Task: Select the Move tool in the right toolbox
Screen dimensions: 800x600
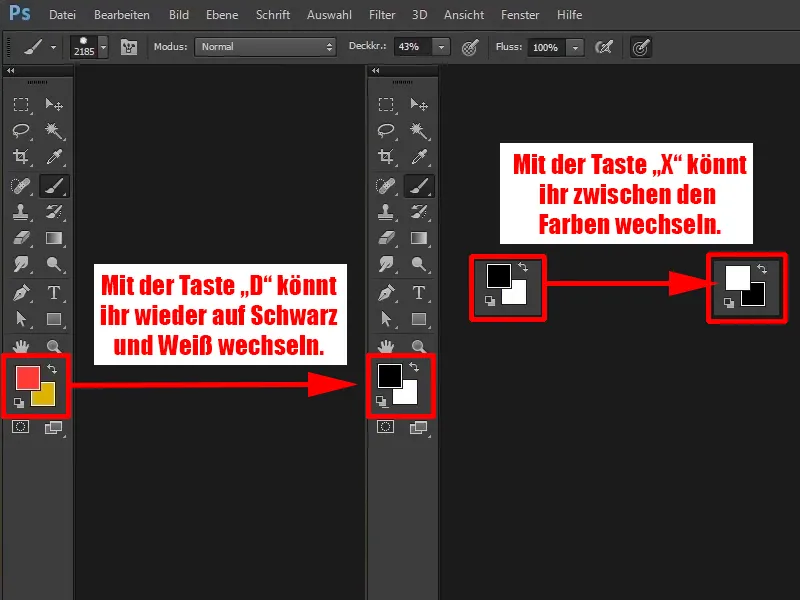Action: pyautogui.click(x=419, y=105)
